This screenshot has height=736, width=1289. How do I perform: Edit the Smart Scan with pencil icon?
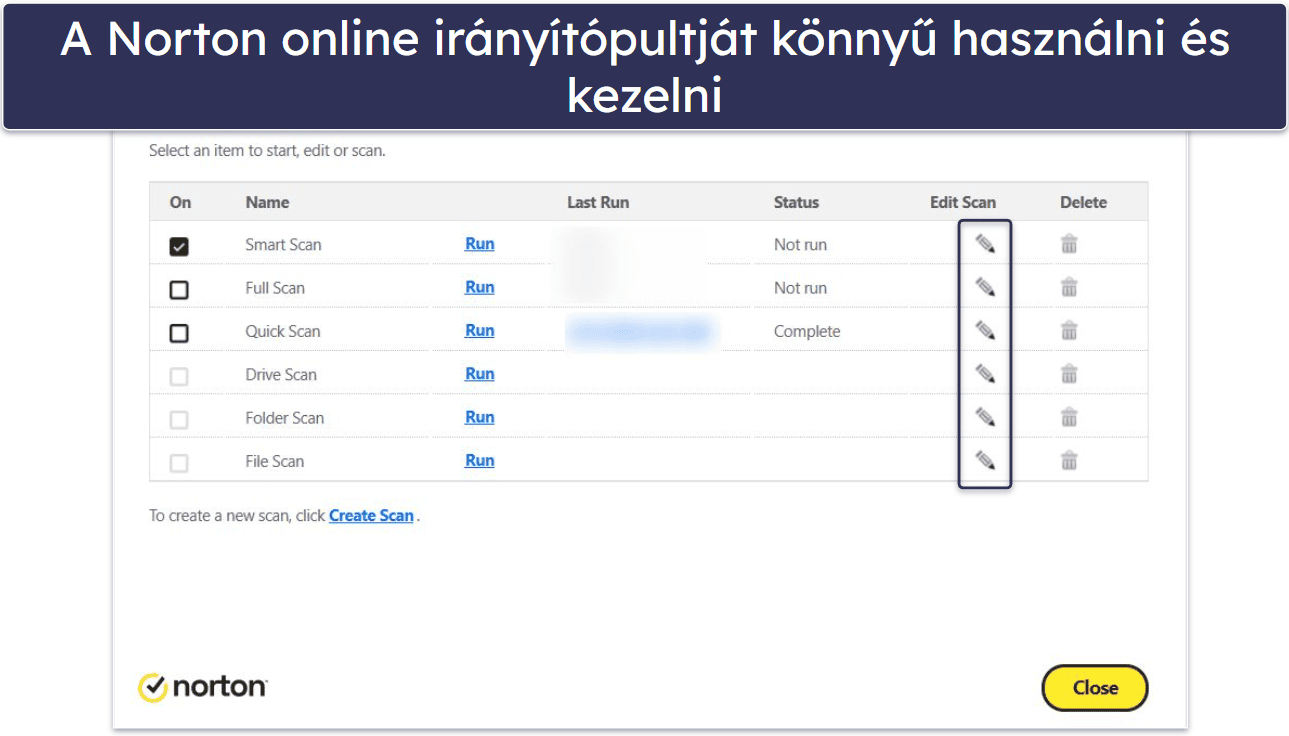click(x=985, y=244)
